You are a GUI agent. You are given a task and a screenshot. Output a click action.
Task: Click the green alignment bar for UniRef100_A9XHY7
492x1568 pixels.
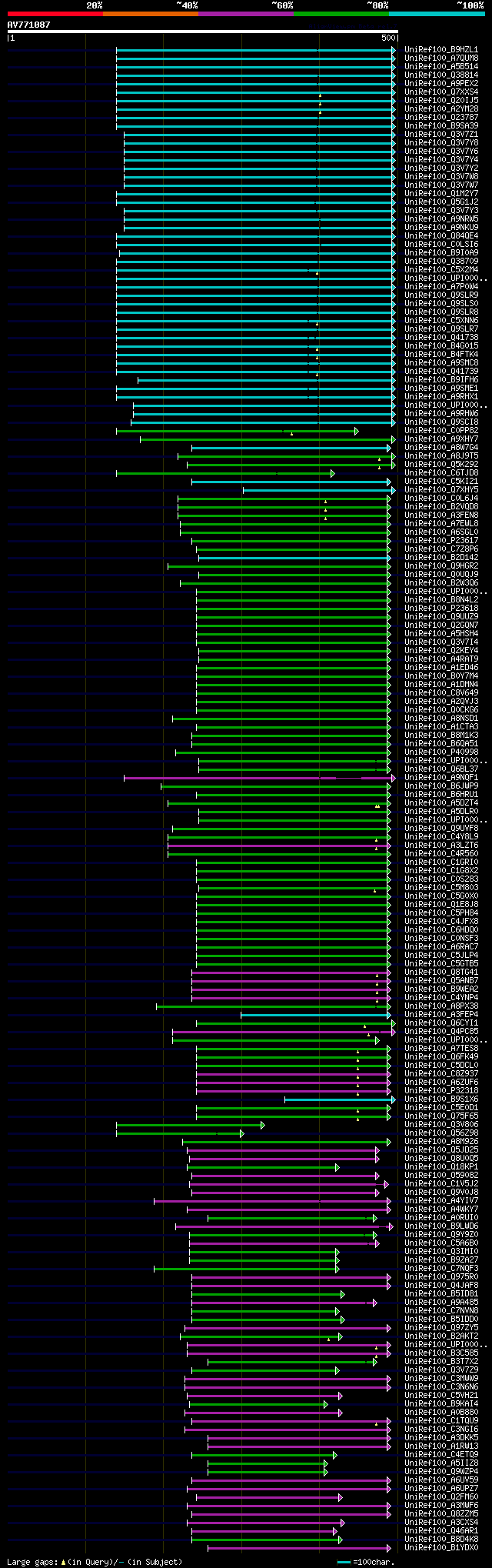tap(268, 439)
